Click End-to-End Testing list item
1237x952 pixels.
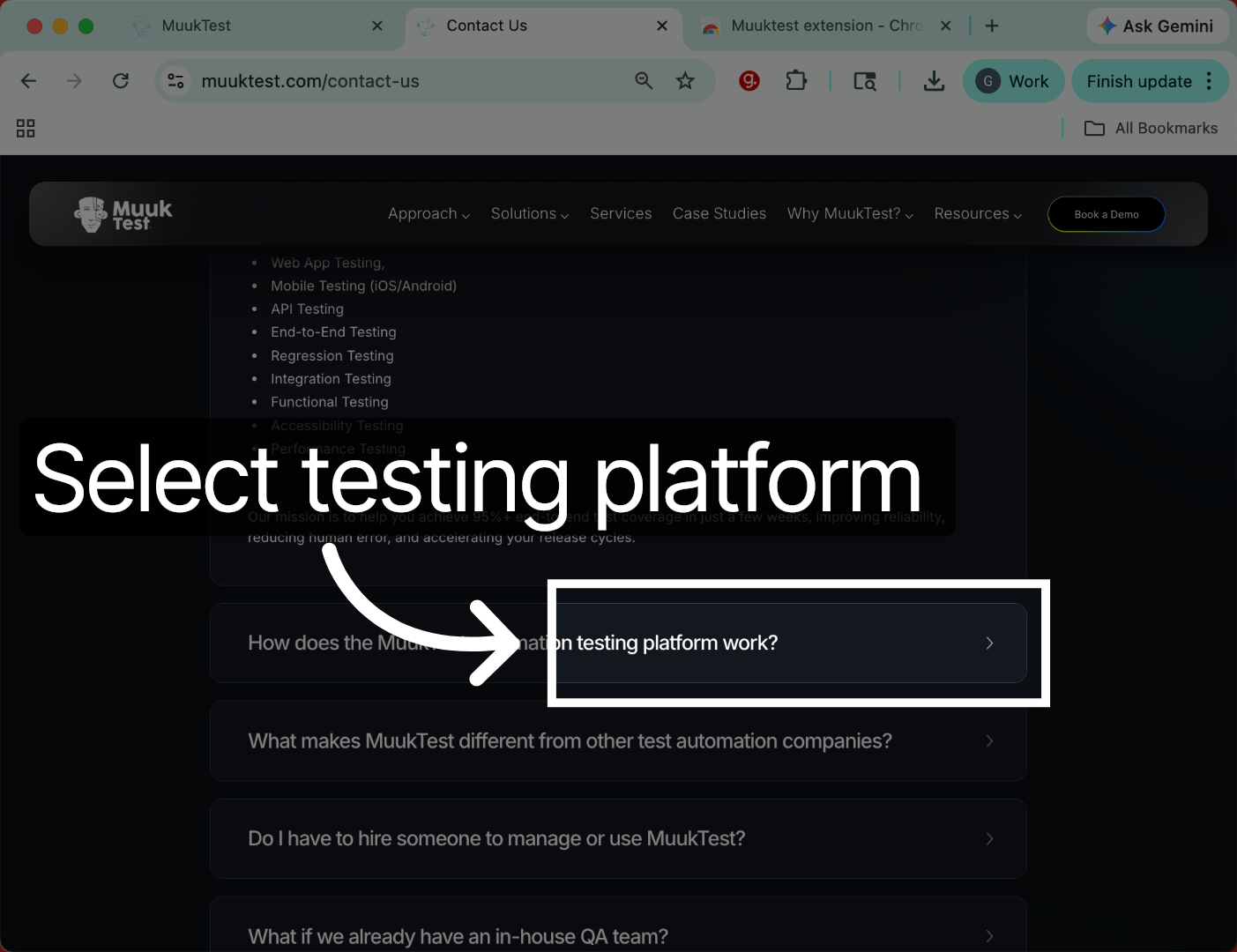point(333,332)
